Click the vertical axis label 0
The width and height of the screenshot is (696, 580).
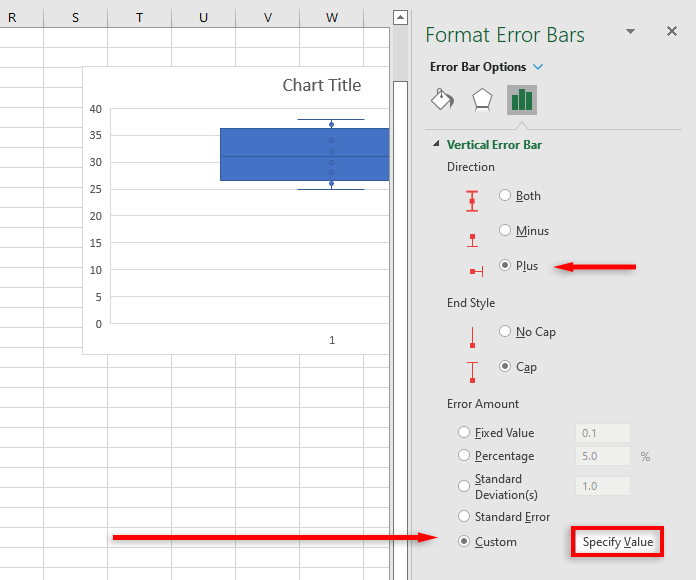pyautogui.click(x=99, y=324)
